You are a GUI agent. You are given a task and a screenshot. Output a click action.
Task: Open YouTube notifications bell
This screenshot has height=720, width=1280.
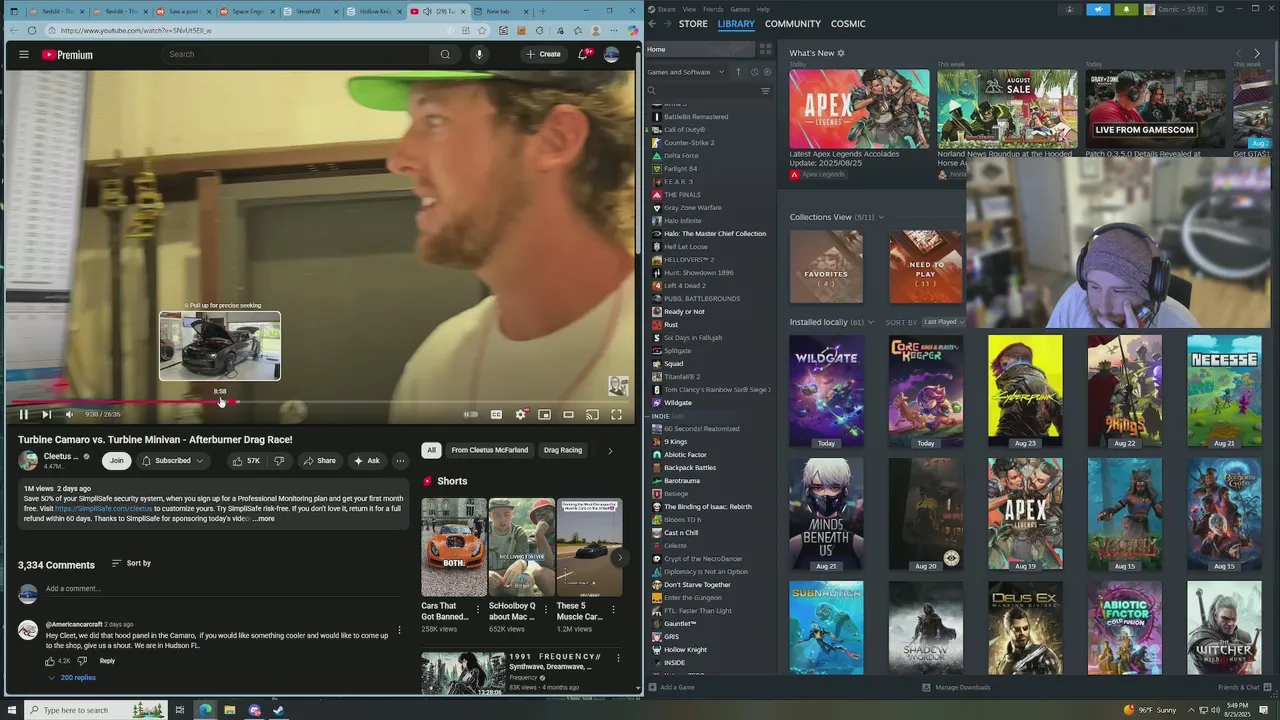pos(583,54)
